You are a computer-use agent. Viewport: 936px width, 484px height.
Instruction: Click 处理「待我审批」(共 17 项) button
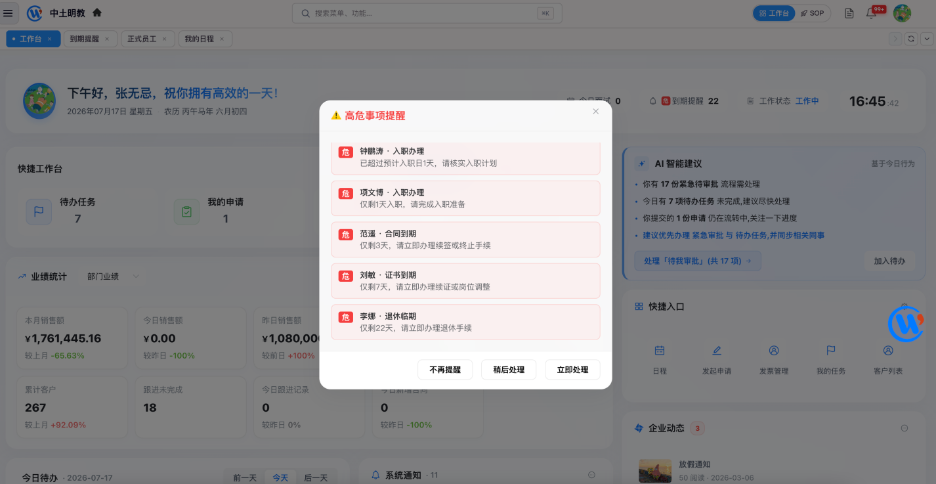(x=697, y=261)
